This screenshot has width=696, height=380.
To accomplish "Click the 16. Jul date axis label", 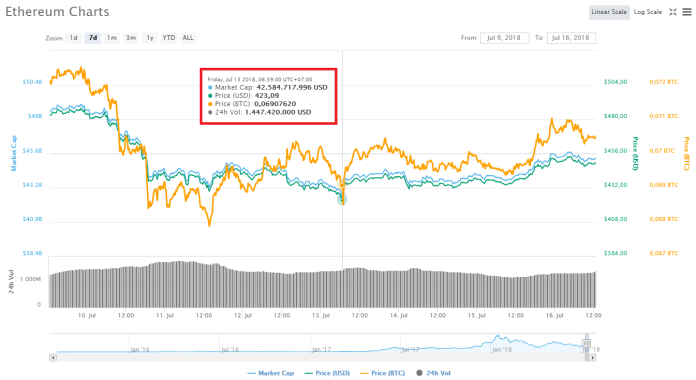I will [x=554, y=315].
